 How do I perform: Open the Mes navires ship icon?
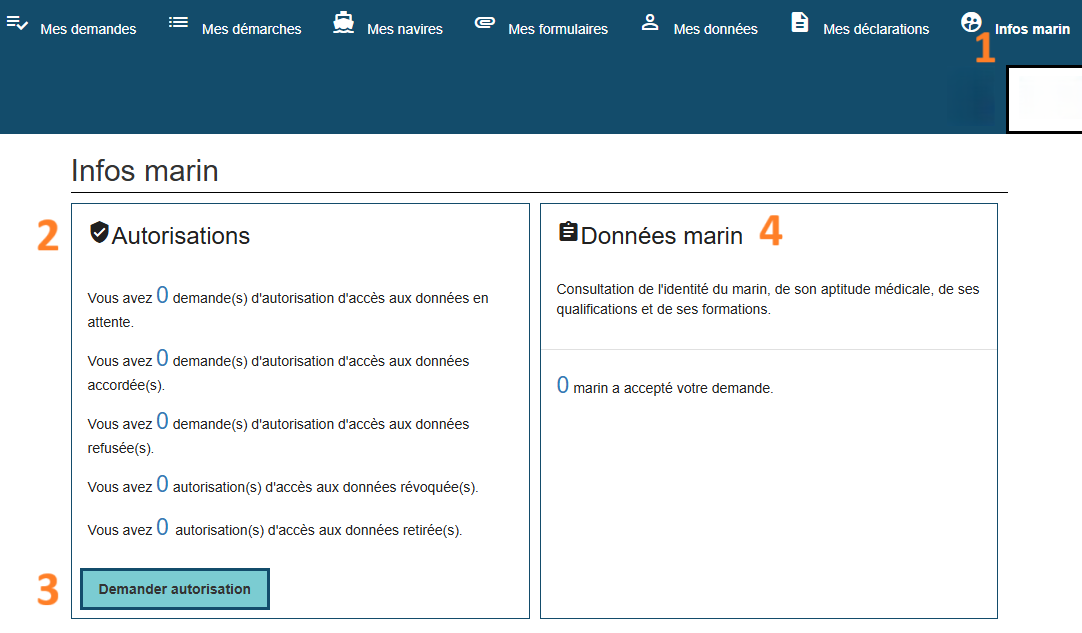(x=344, y=22)
